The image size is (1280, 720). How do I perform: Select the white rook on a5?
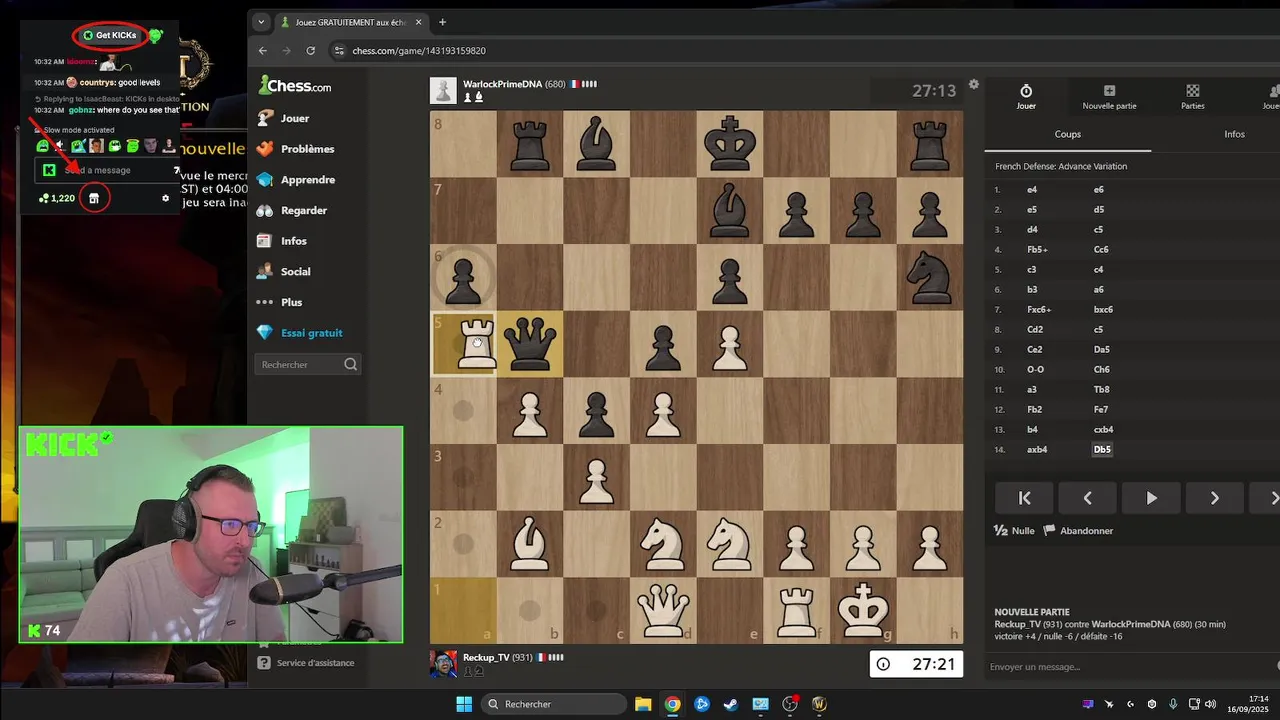[476, 344]
